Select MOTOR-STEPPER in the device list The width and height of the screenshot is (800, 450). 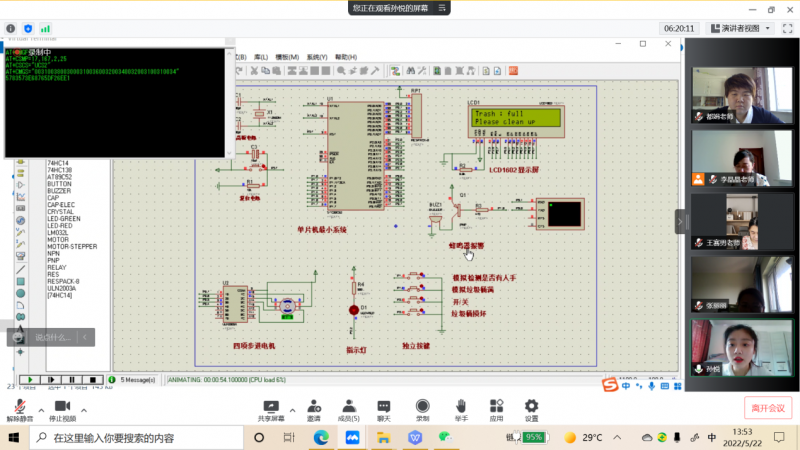tap(72, 246)
